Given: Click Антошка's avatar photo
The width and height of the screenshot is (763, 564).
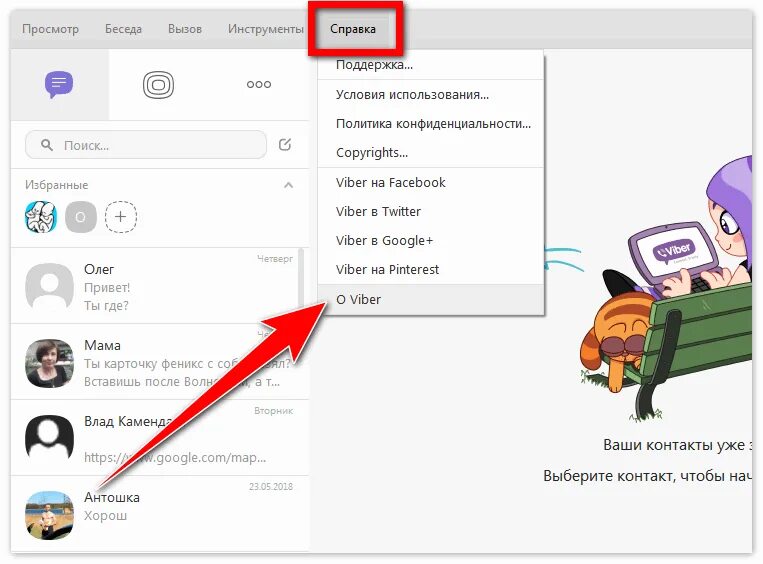Looking at the screenshot, I should (x=49, y=515).
